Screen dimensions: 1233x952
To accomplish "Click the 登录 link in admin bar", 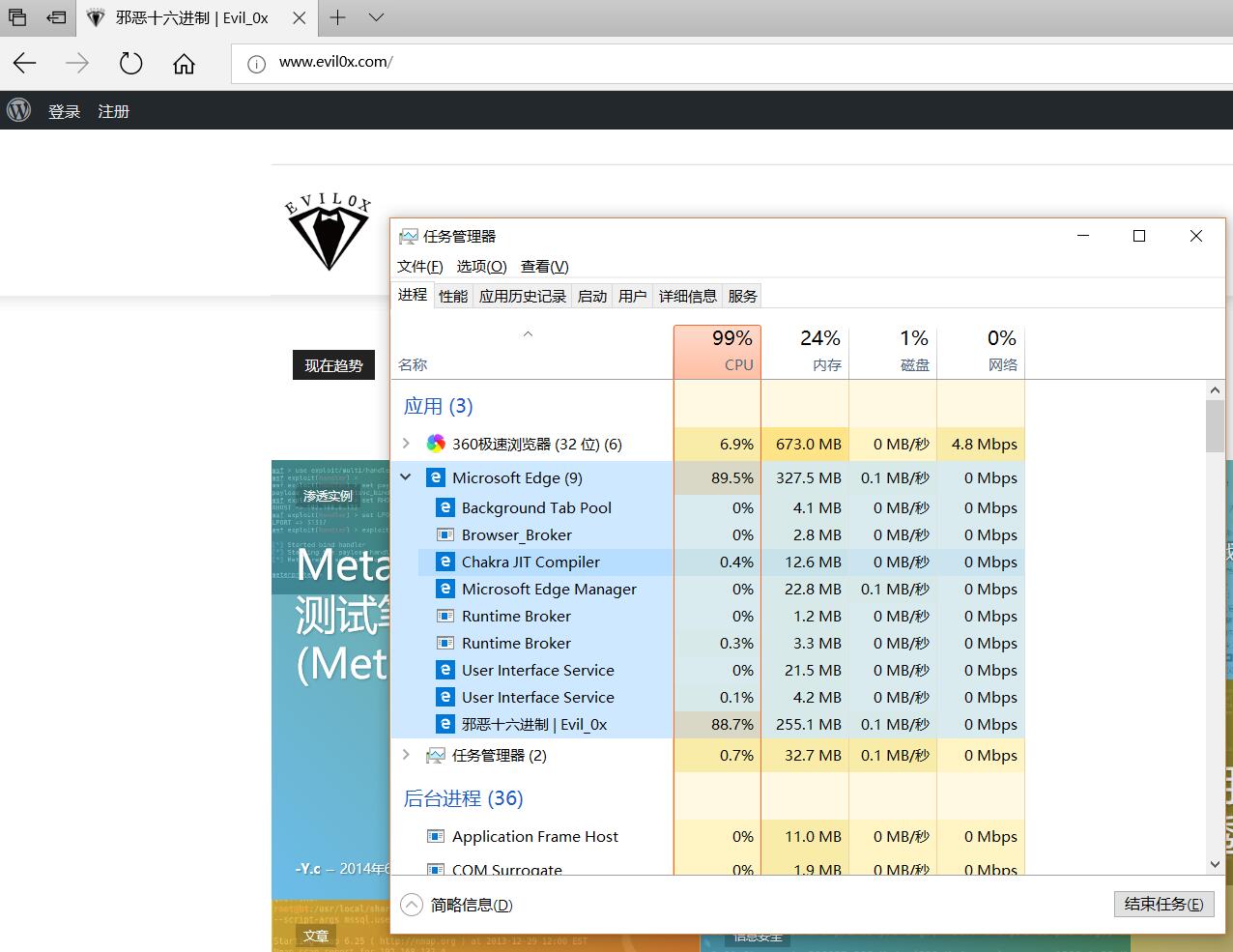I will (x=65, y=111).
